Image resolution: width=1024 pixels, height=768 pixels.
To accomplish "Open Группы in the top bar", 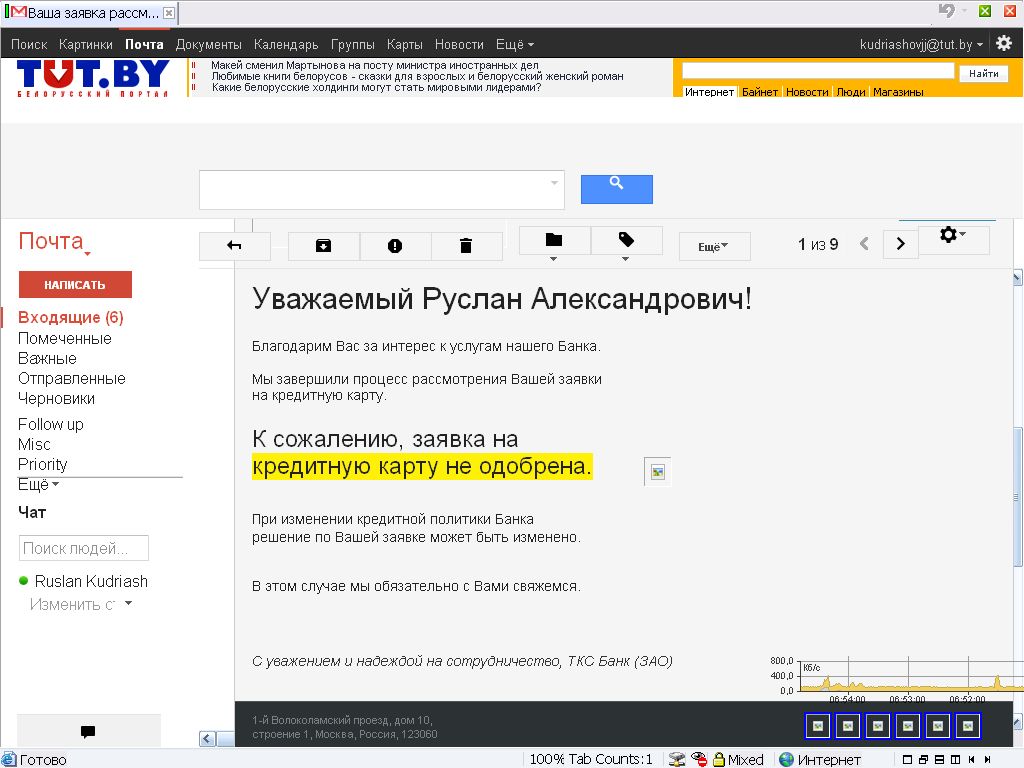I will tap(353, 44).
